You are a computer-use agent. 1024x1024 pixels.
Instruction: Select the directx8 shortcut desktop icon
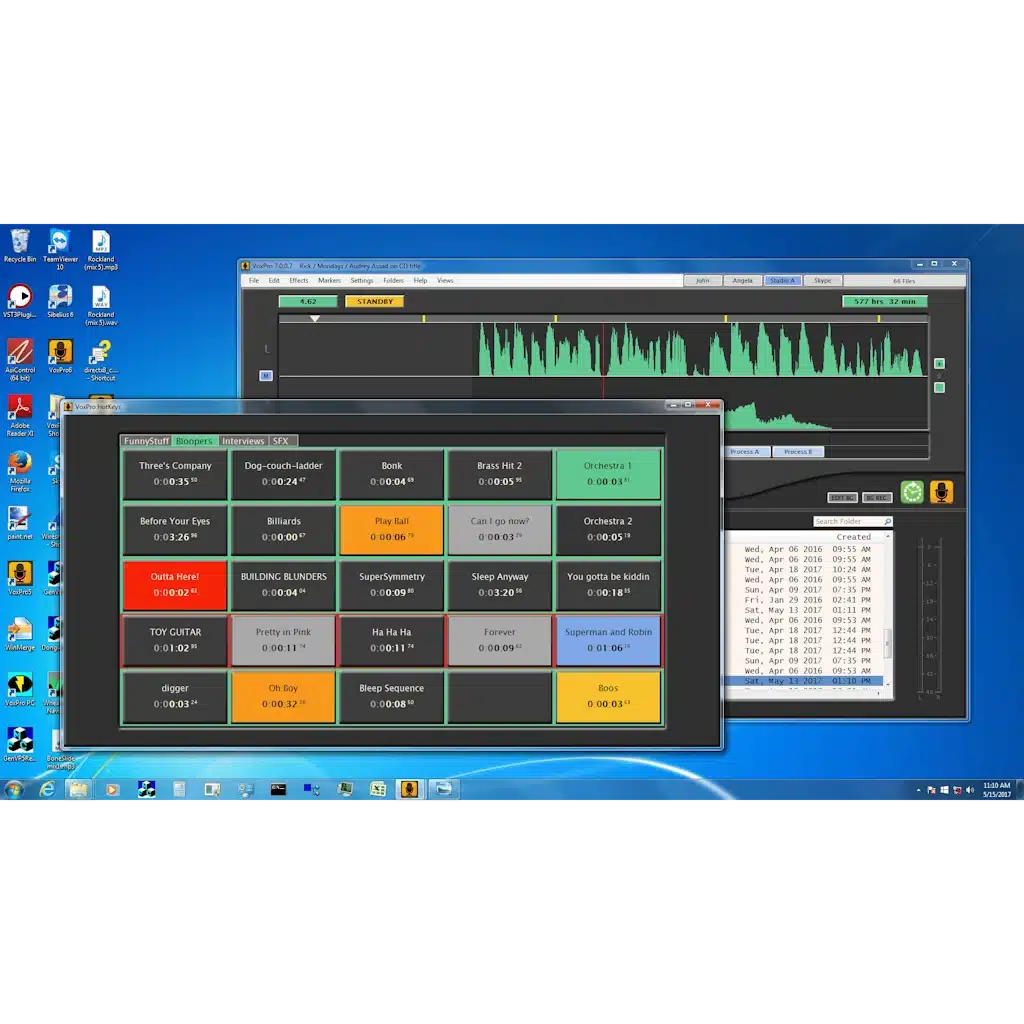pyautogui.click(x=101, y=360)
